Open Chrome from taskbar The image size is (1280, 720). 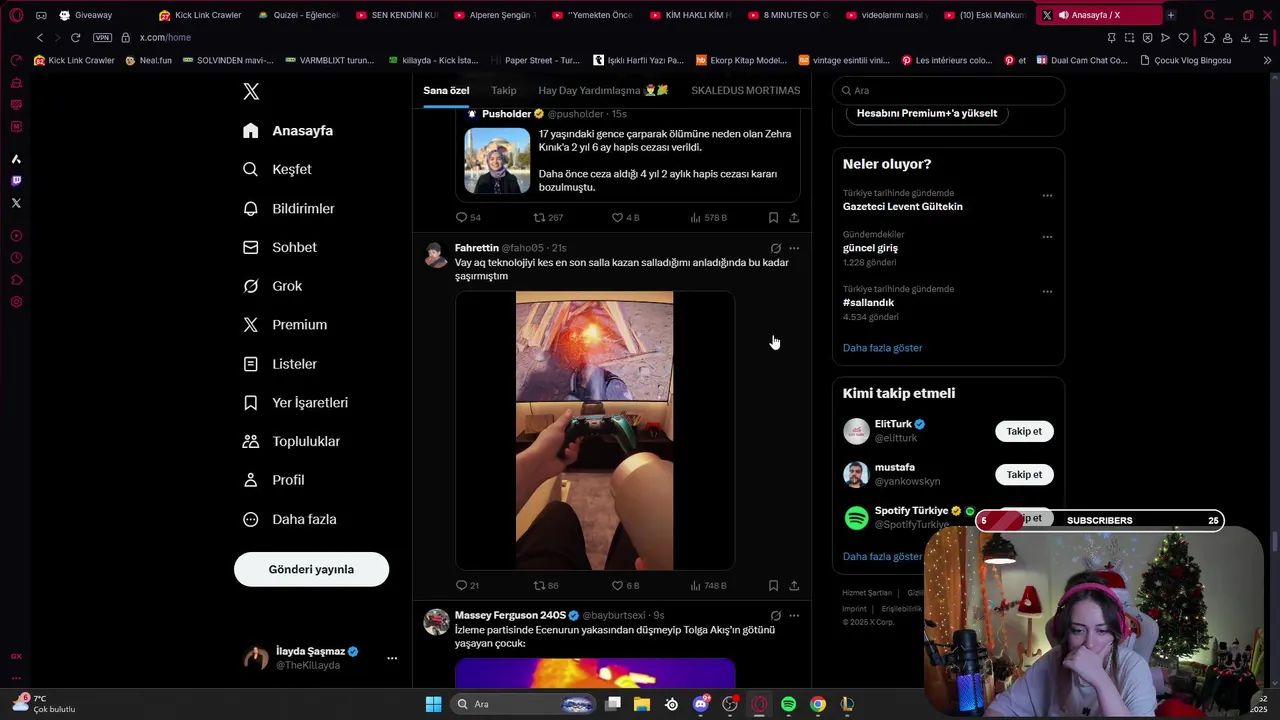pyautogui.click(x=818, y=704)
